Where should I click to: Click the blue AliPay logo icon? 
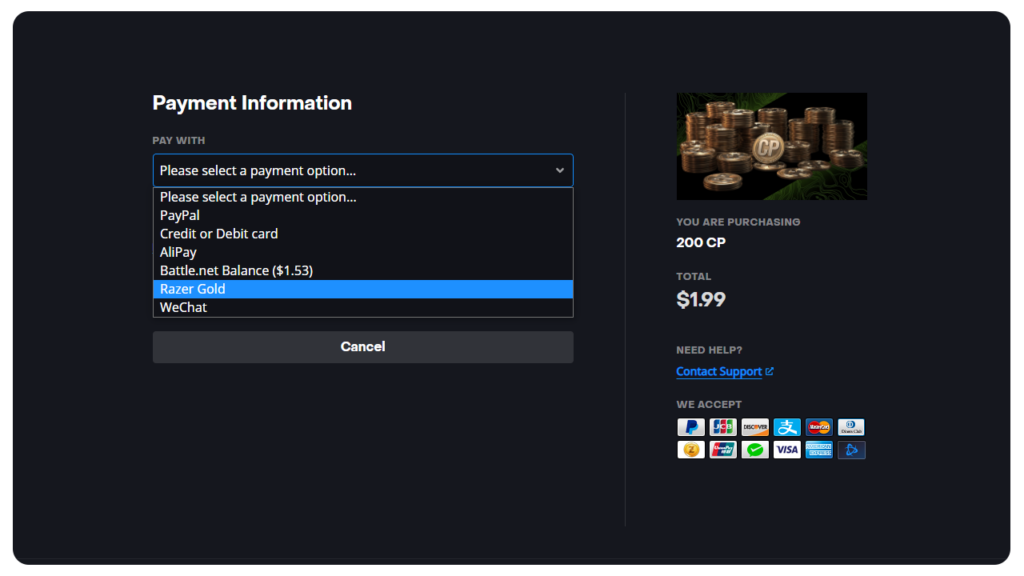coord(787,427)
